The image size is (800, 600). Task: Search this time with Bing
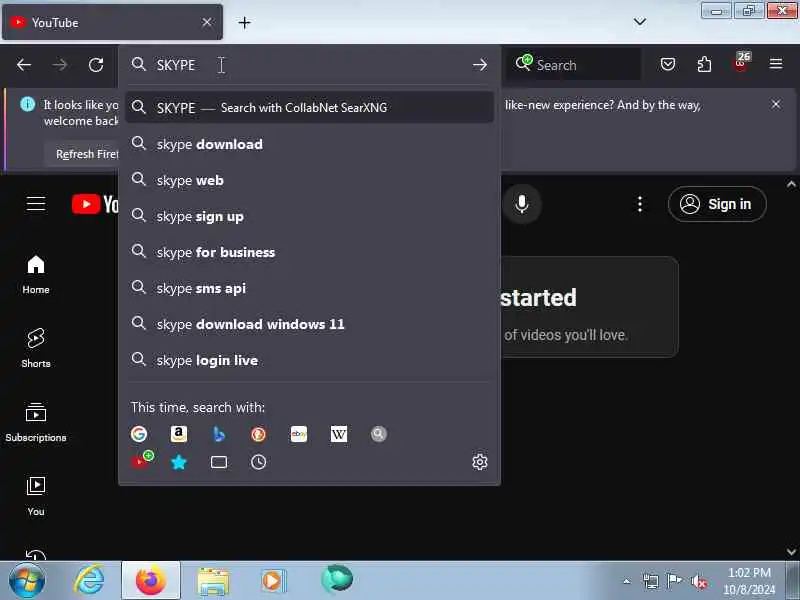(219, 434)
